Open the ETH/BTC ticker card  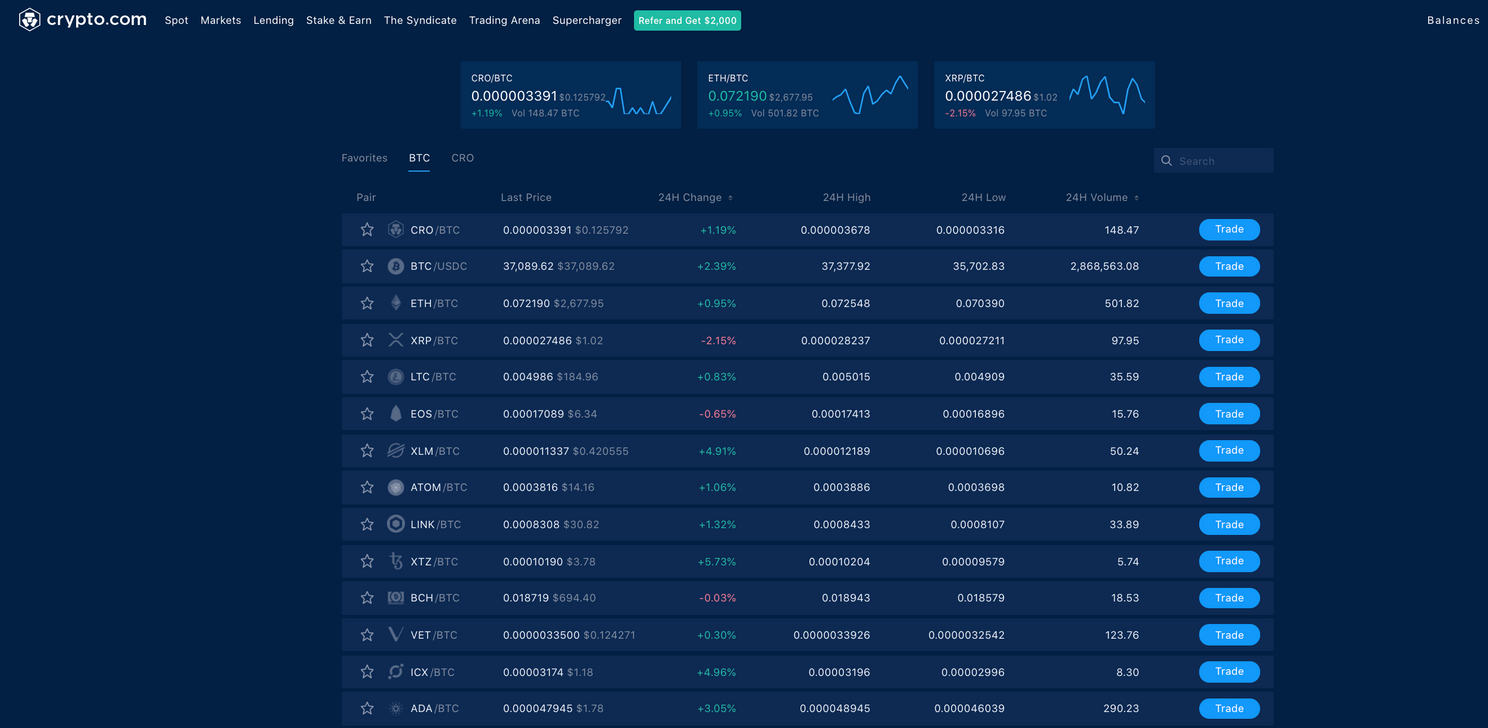pos(808,95)
